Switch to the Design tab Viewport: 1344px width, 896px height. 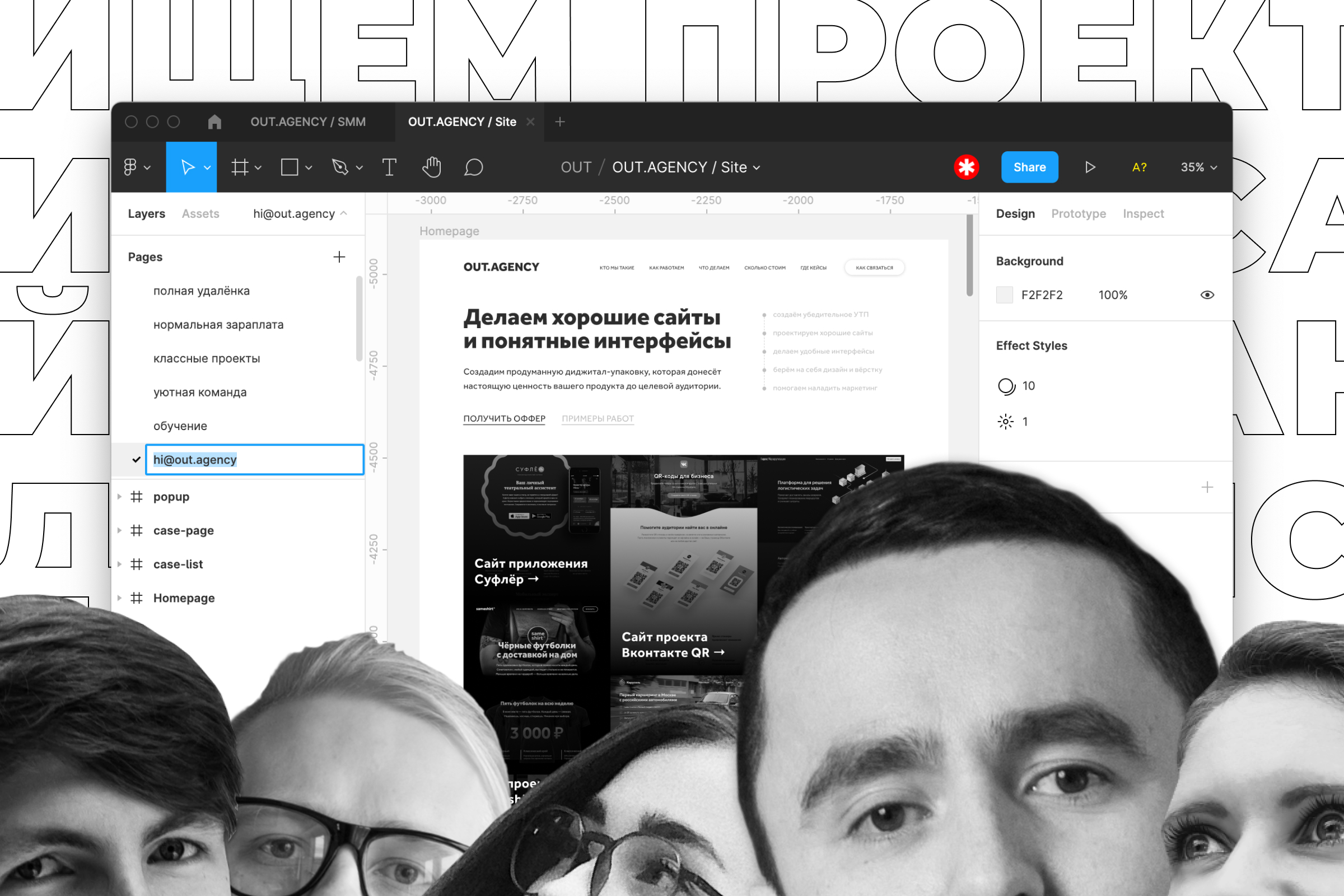click(1015, 214)
